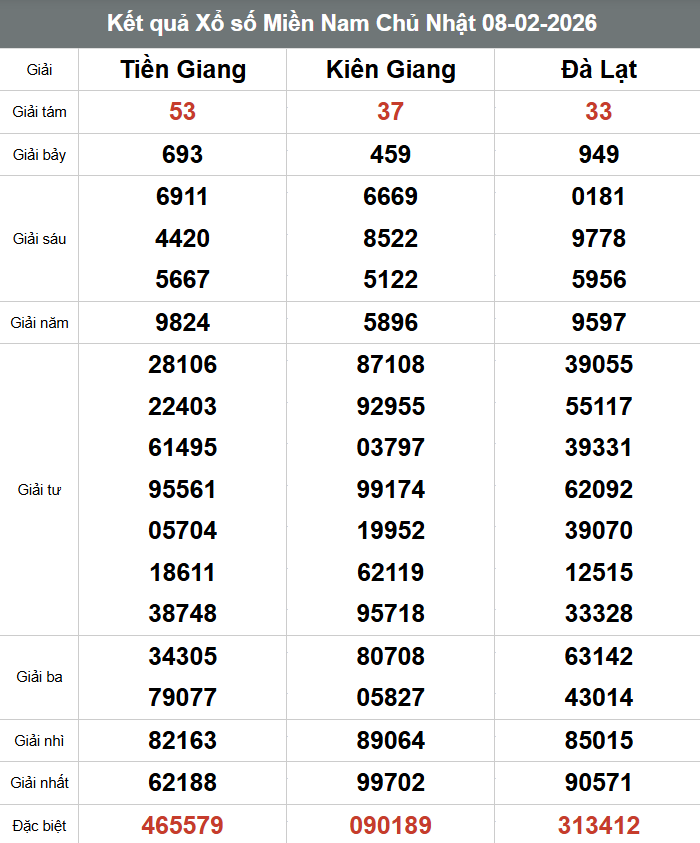Select Tiền Giang special prize 465579

(182, 825)
